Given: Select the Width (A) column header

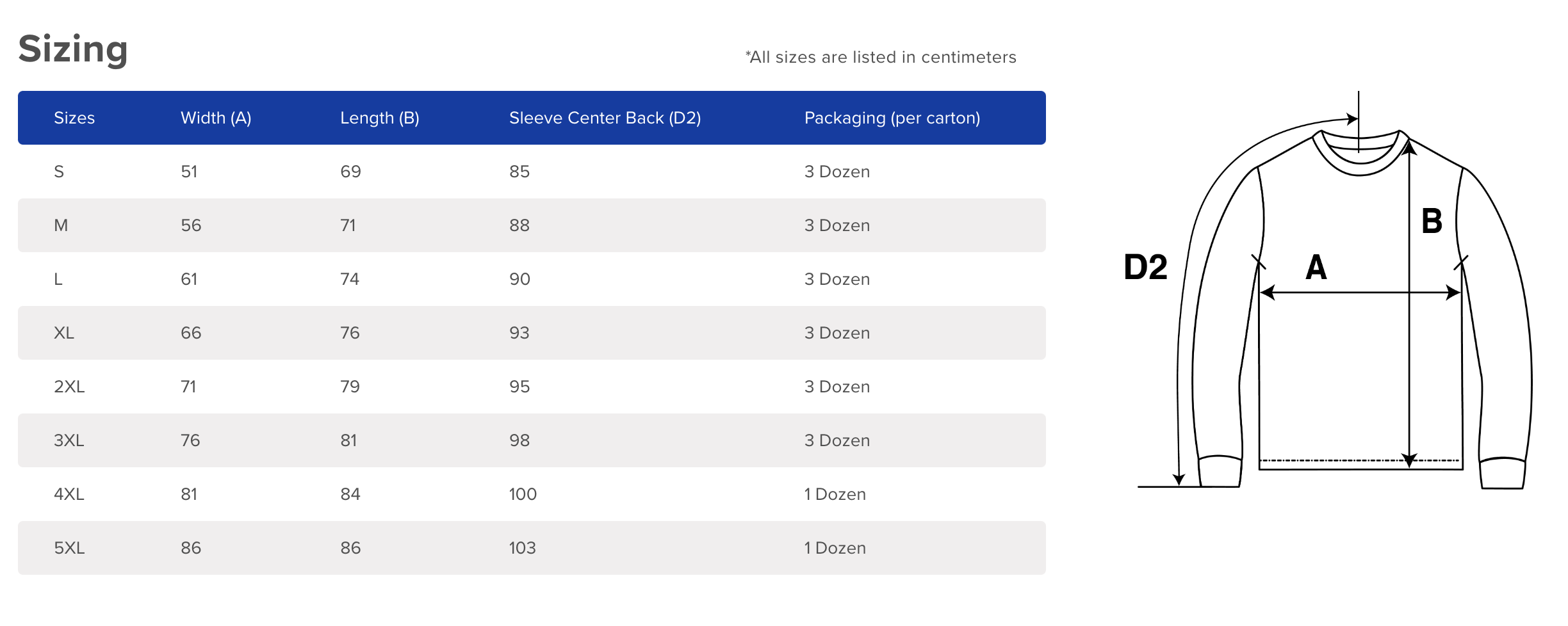Looking at the screenshot, I should pyautogui.click(x=216, y=118).
